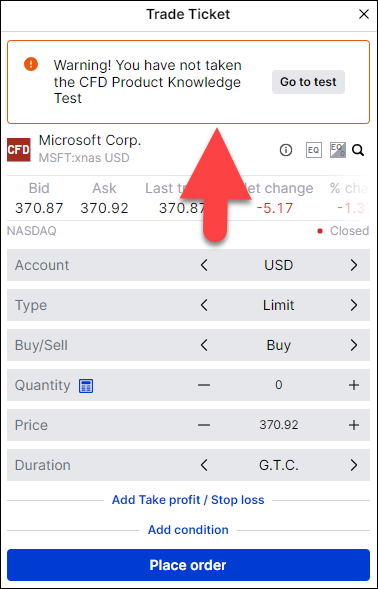Click Go to test button
This screenshot has height=589, width=378.
[x=308, y=82]
